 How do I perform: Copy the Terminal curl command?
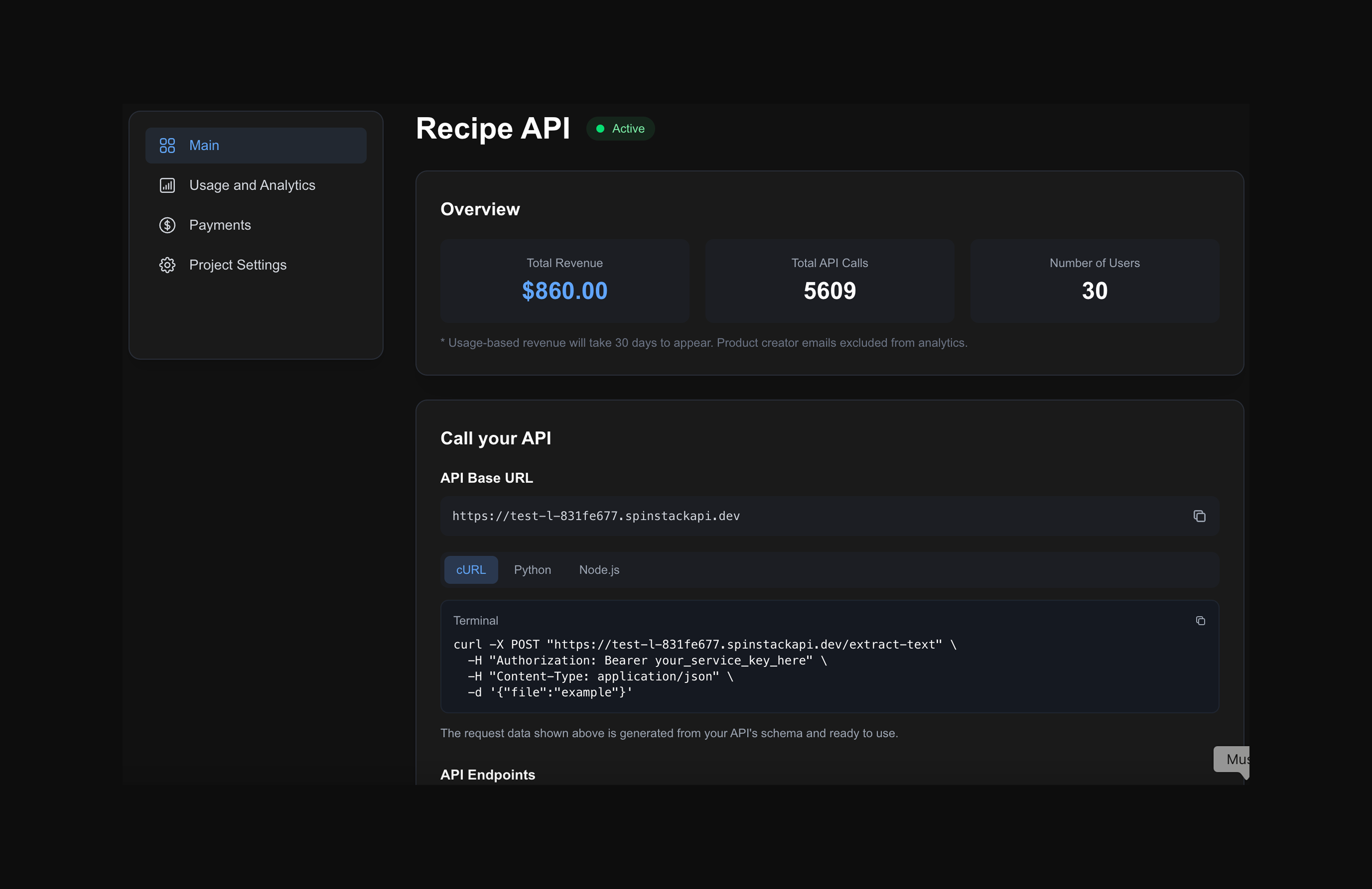(1200, 621)
